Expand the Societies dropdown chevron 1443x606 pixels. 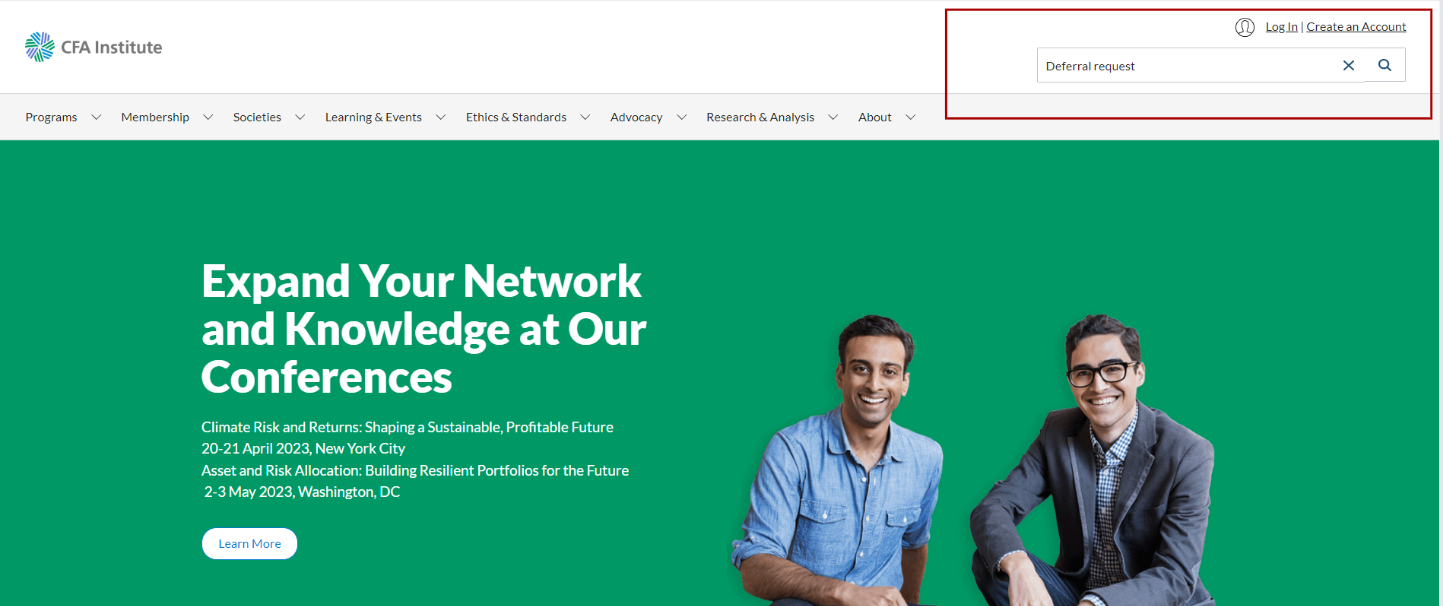click(300, 117)
